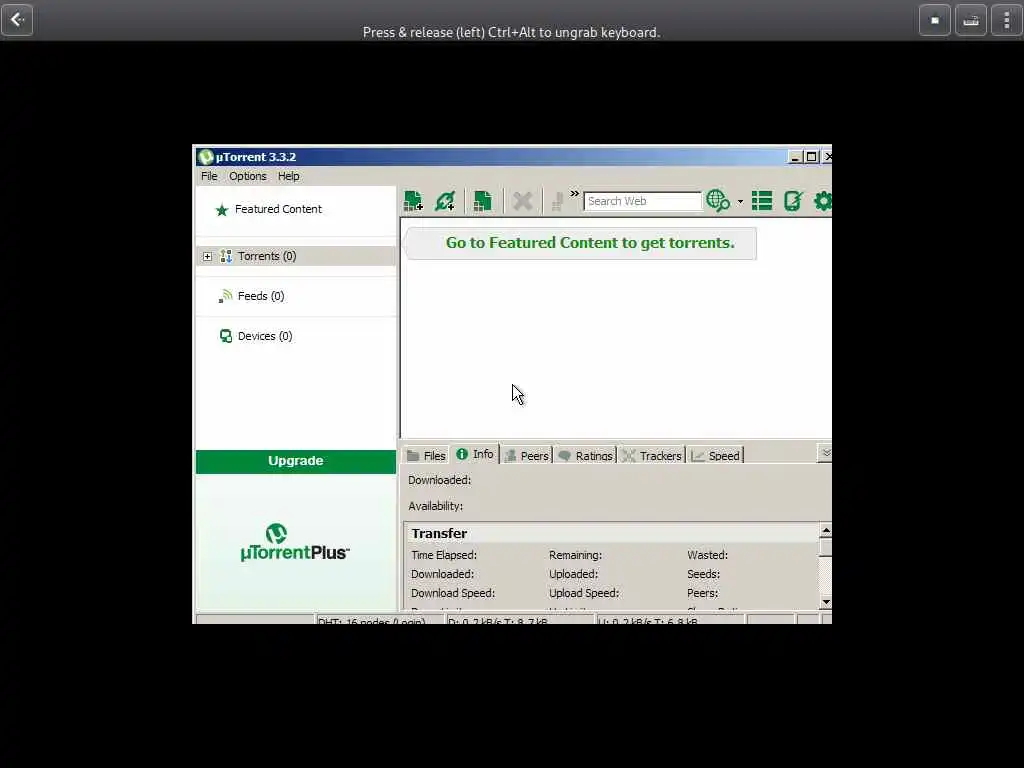This screenshot has width=1024, height=768.
Task: Select Feeds (0) in the sidebar
Action: 295,296
